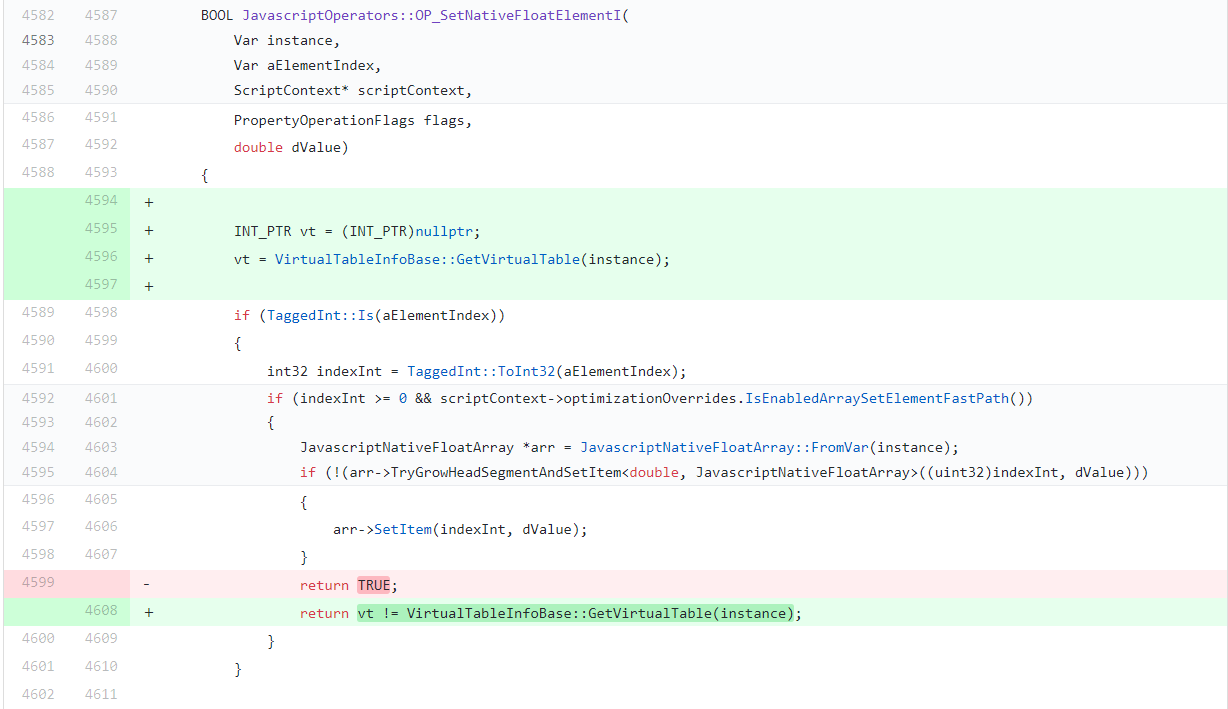Select the nullptr keyword in the INT_PTR line
The image size is (1228, 709).
(x=447, y=231)
